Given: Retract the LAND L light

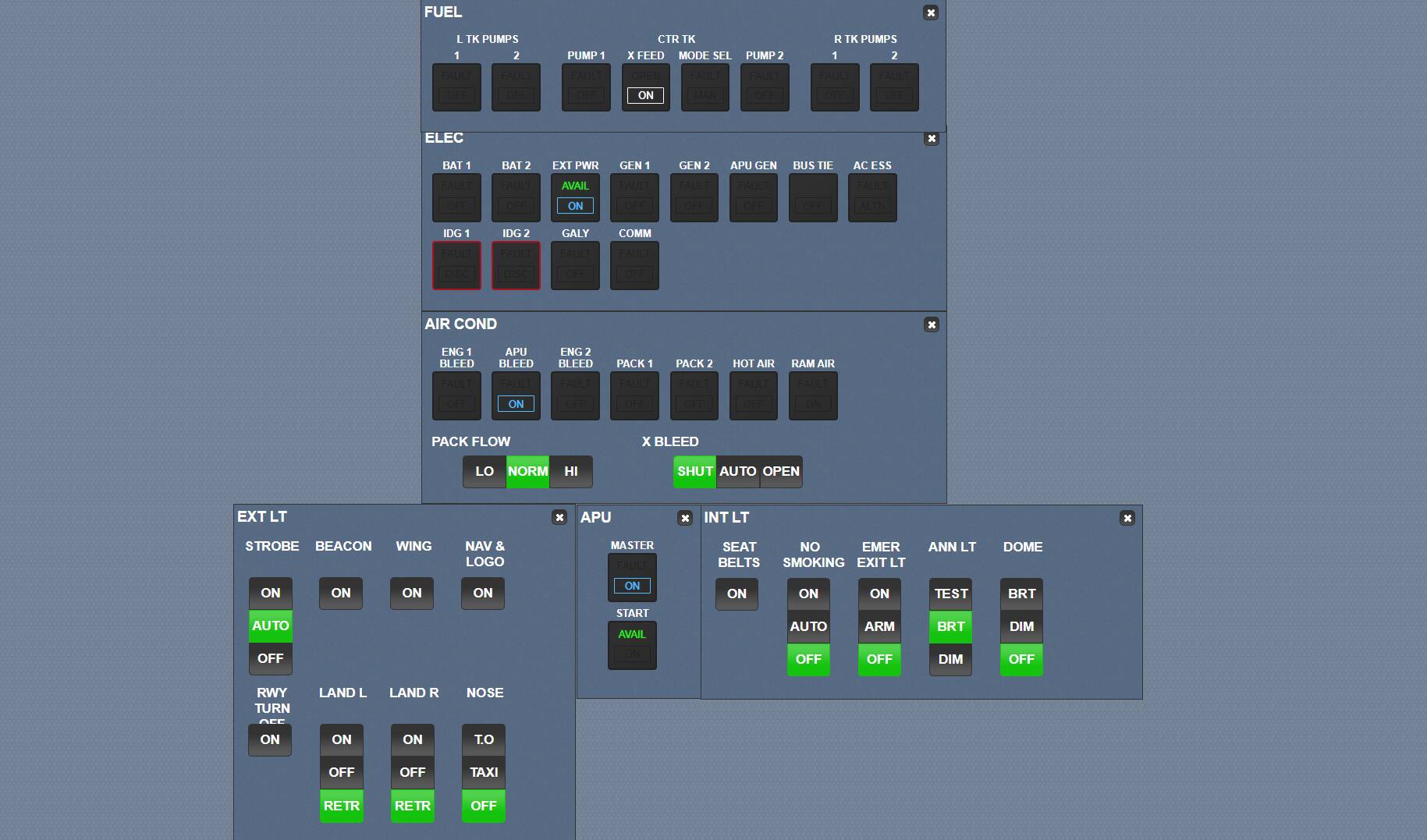Looking at the screenshot, I should 342,806.
